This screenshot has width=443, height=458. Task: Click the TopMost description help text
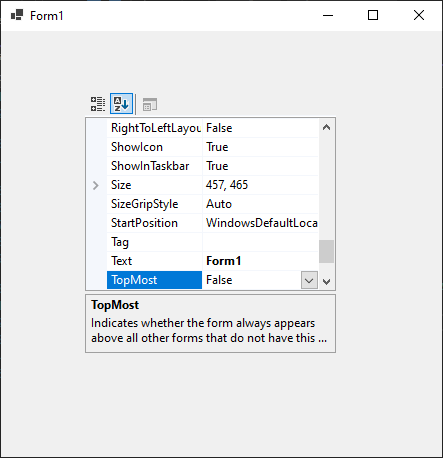point(209,330)
